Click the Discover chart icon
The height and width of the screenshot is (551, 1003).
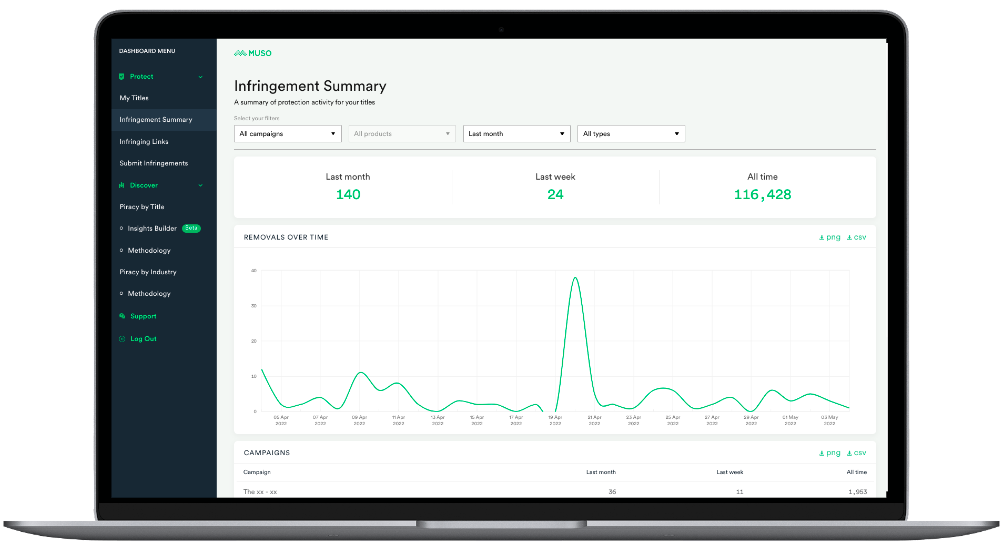(x=122, y=185)
